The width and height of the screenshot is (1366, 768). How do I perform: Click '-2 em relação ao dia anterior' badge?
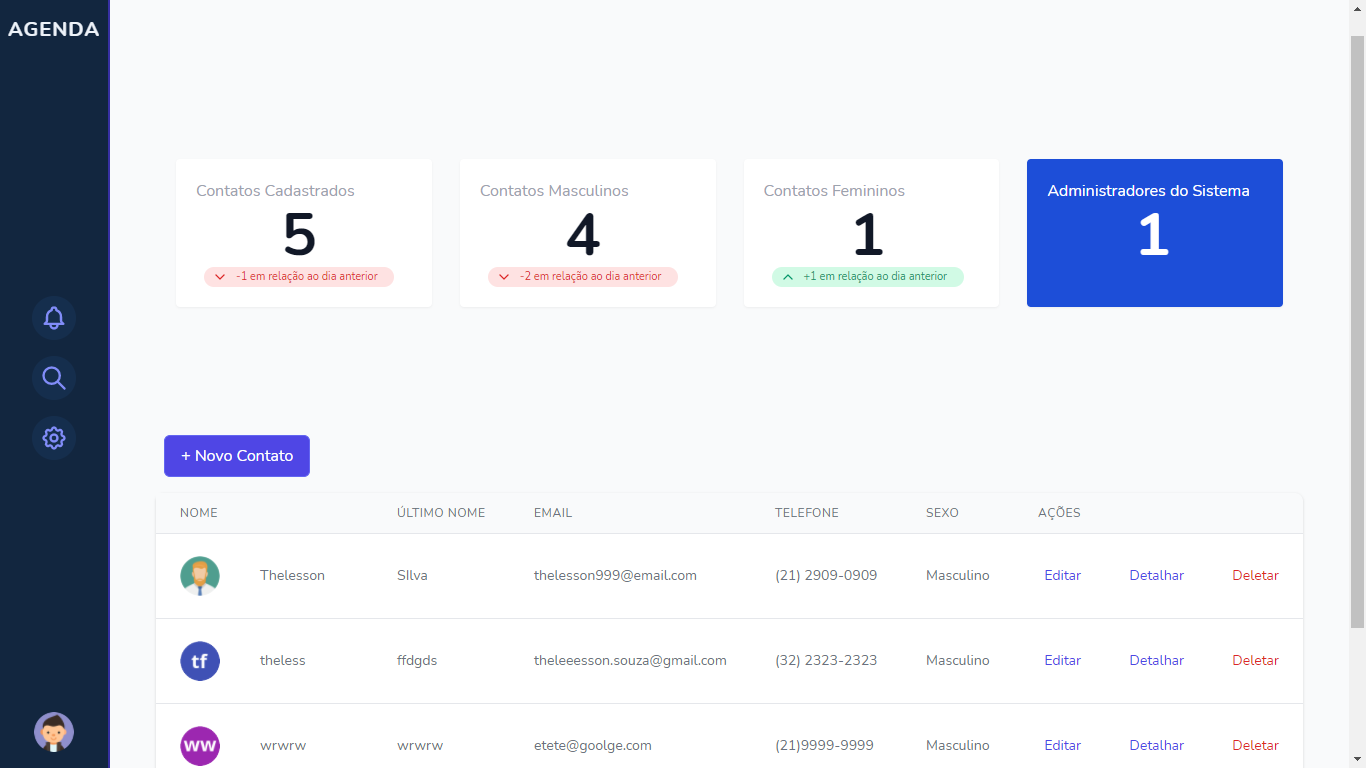point(583,277)
